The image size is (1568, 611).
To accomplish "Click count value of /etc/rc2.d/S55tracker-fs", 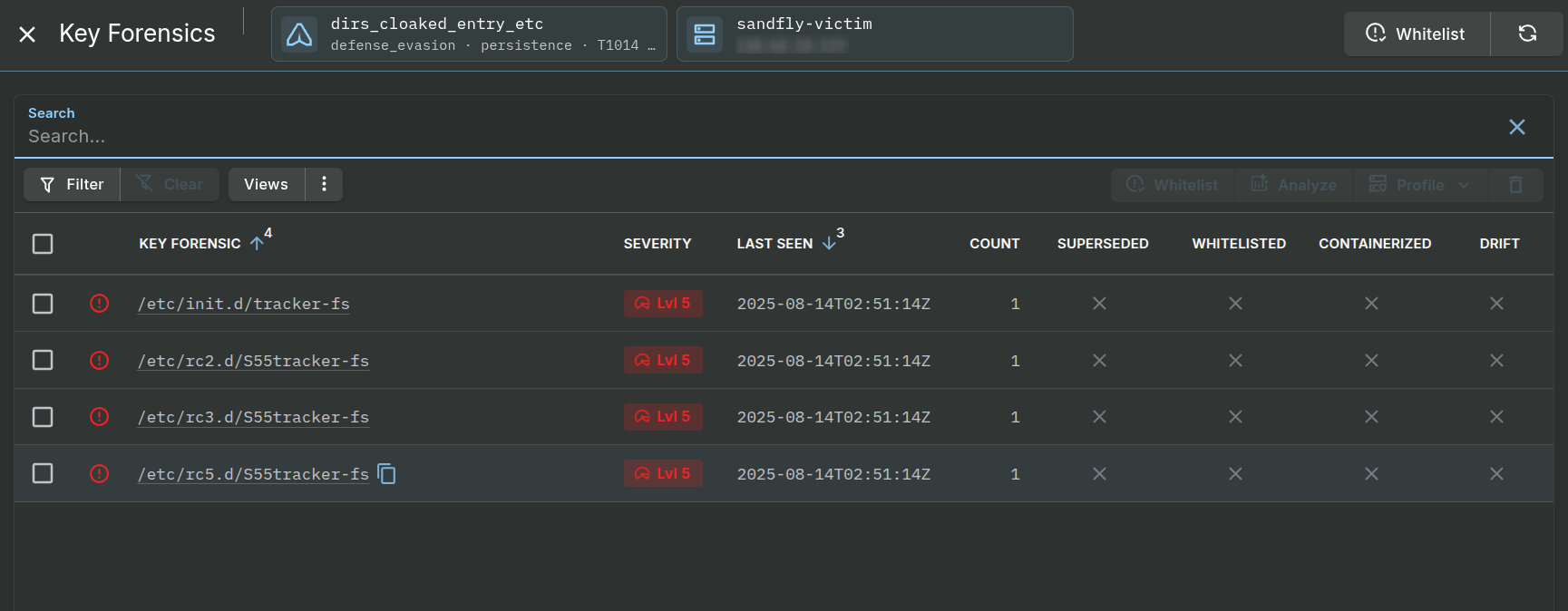I will (1015, 361).
